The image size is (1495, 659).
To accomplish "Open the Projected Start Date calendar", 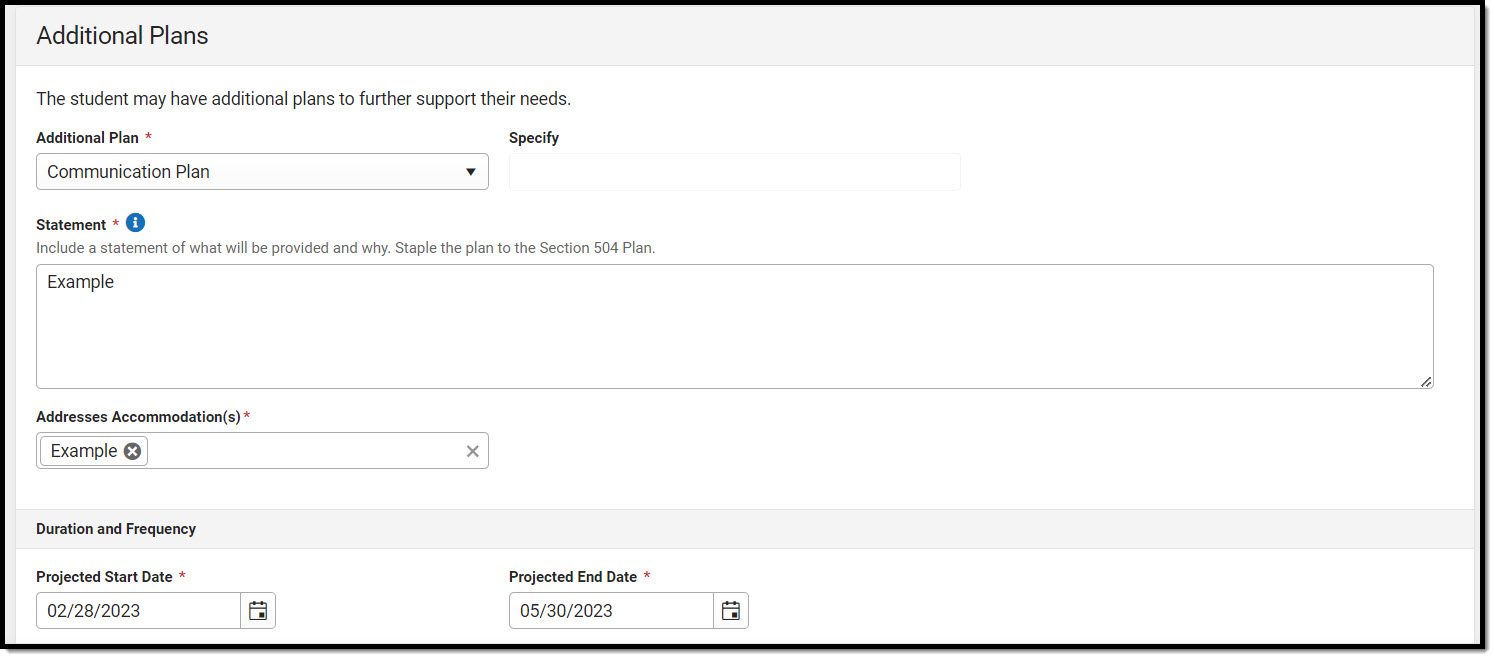I will [258, 611].
